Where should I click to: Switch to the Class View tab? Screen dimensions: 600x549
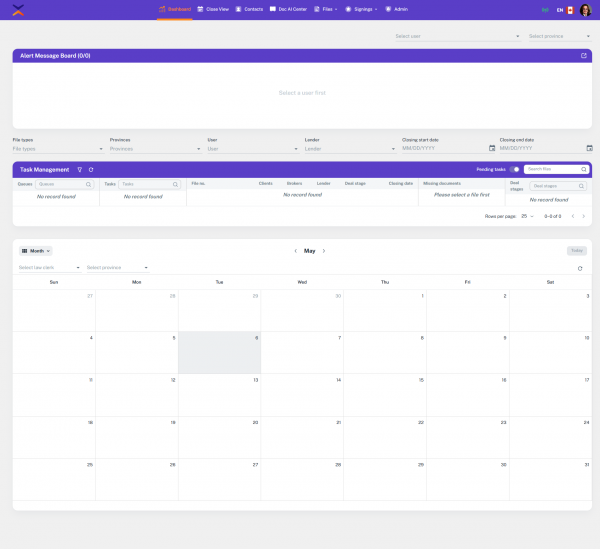[213, 9]
